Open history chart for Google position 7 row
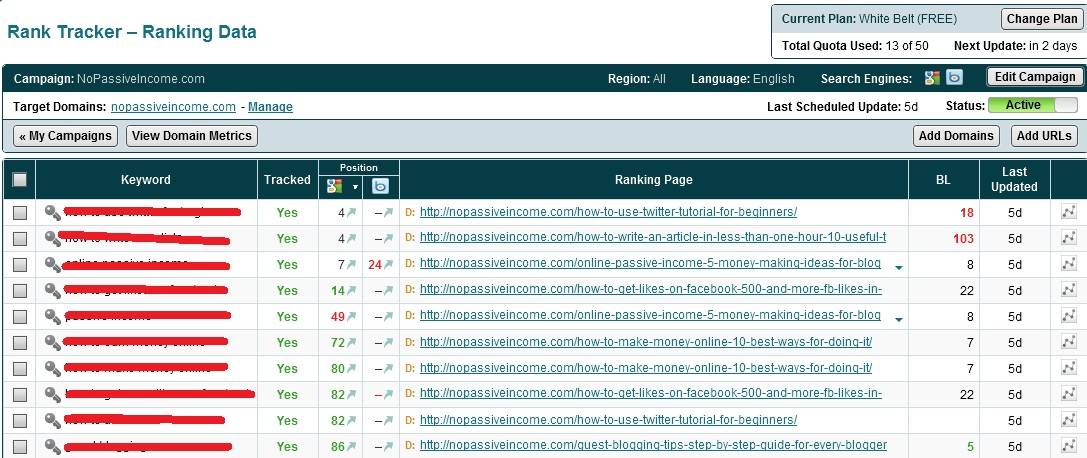The image size is (1087, 458). pos(1068,265)
